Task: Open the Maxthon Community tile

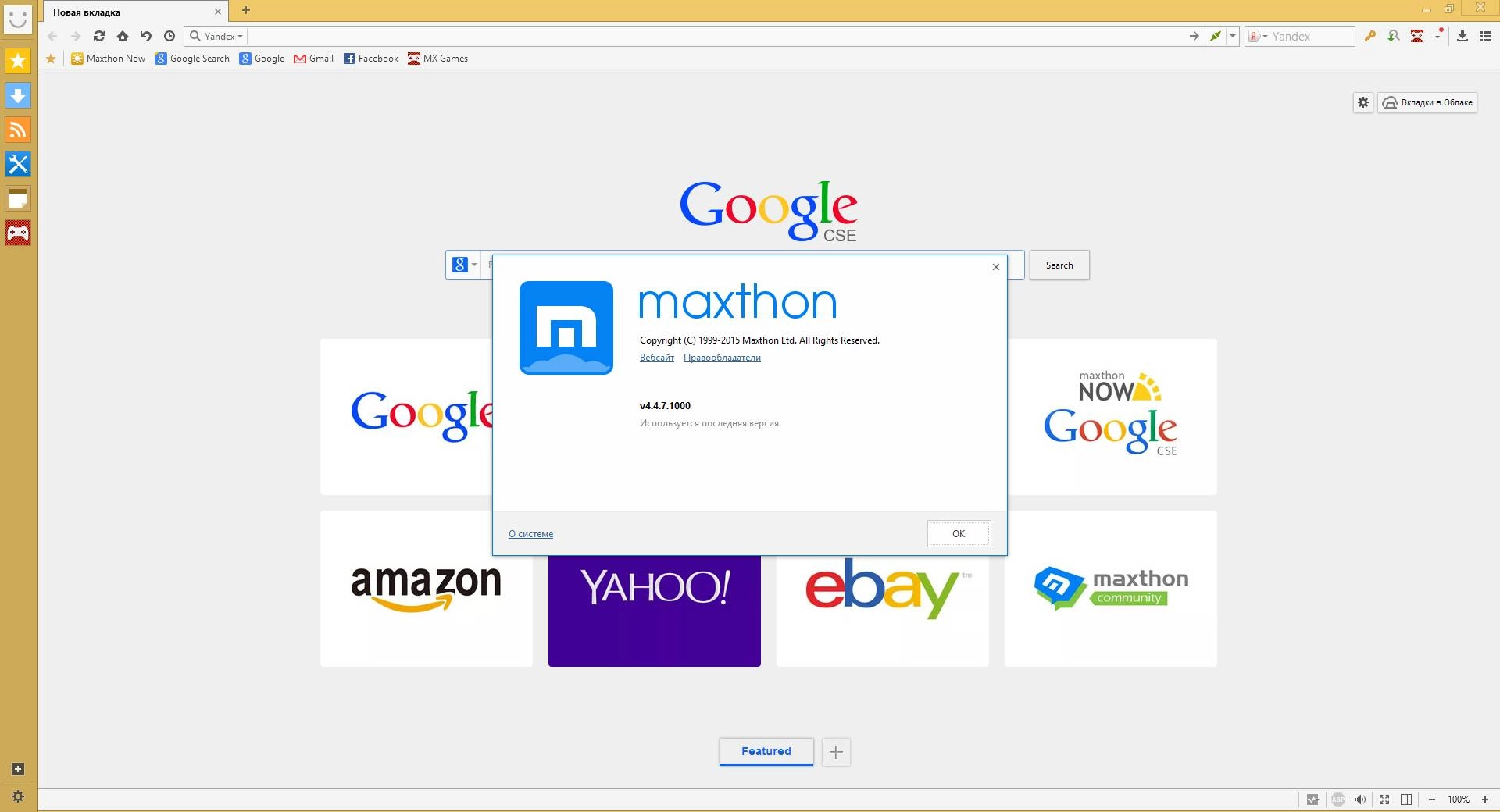Action: (1111, 589)
